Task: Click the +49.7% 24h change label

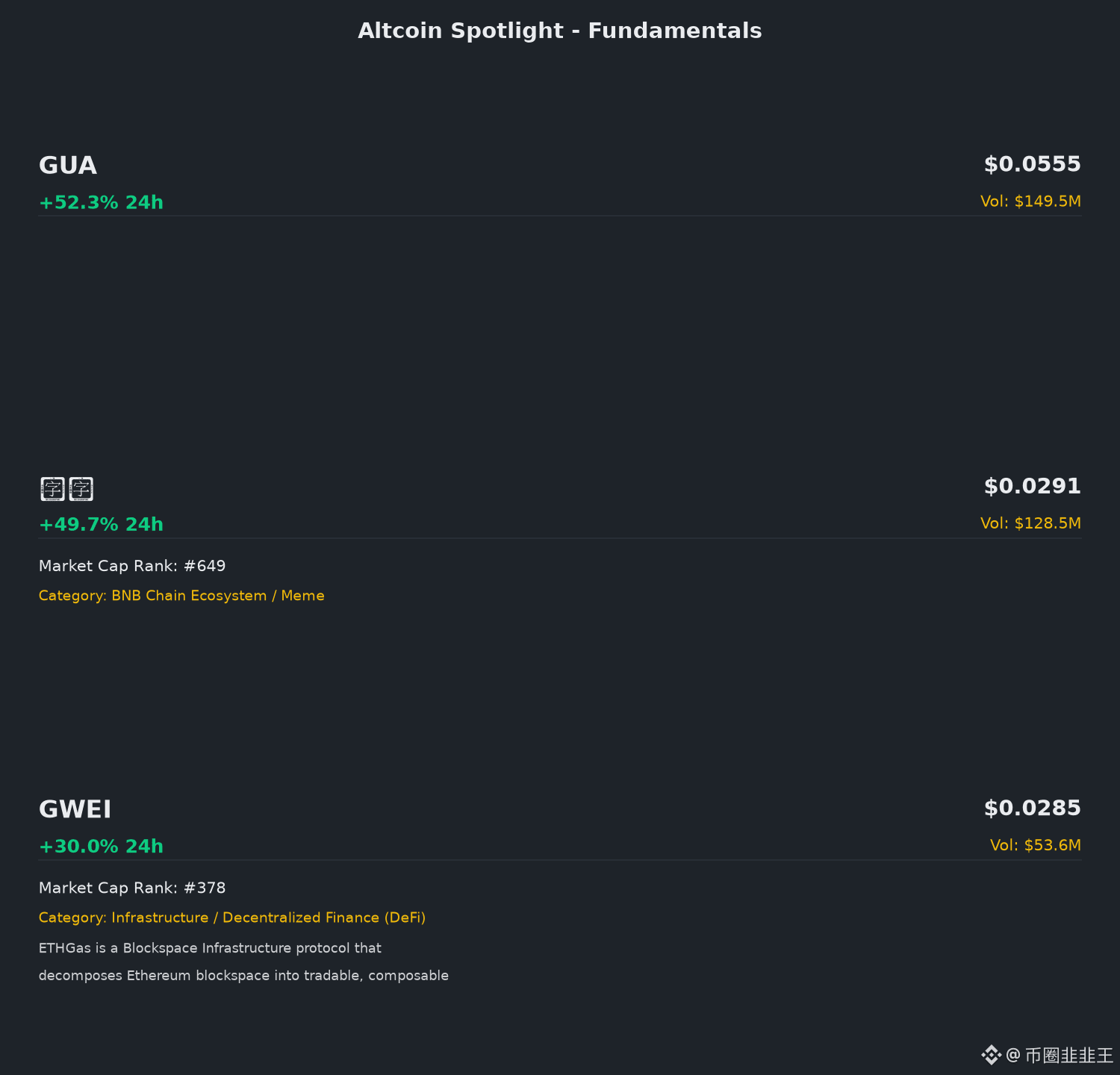Action: pos(101,524)
